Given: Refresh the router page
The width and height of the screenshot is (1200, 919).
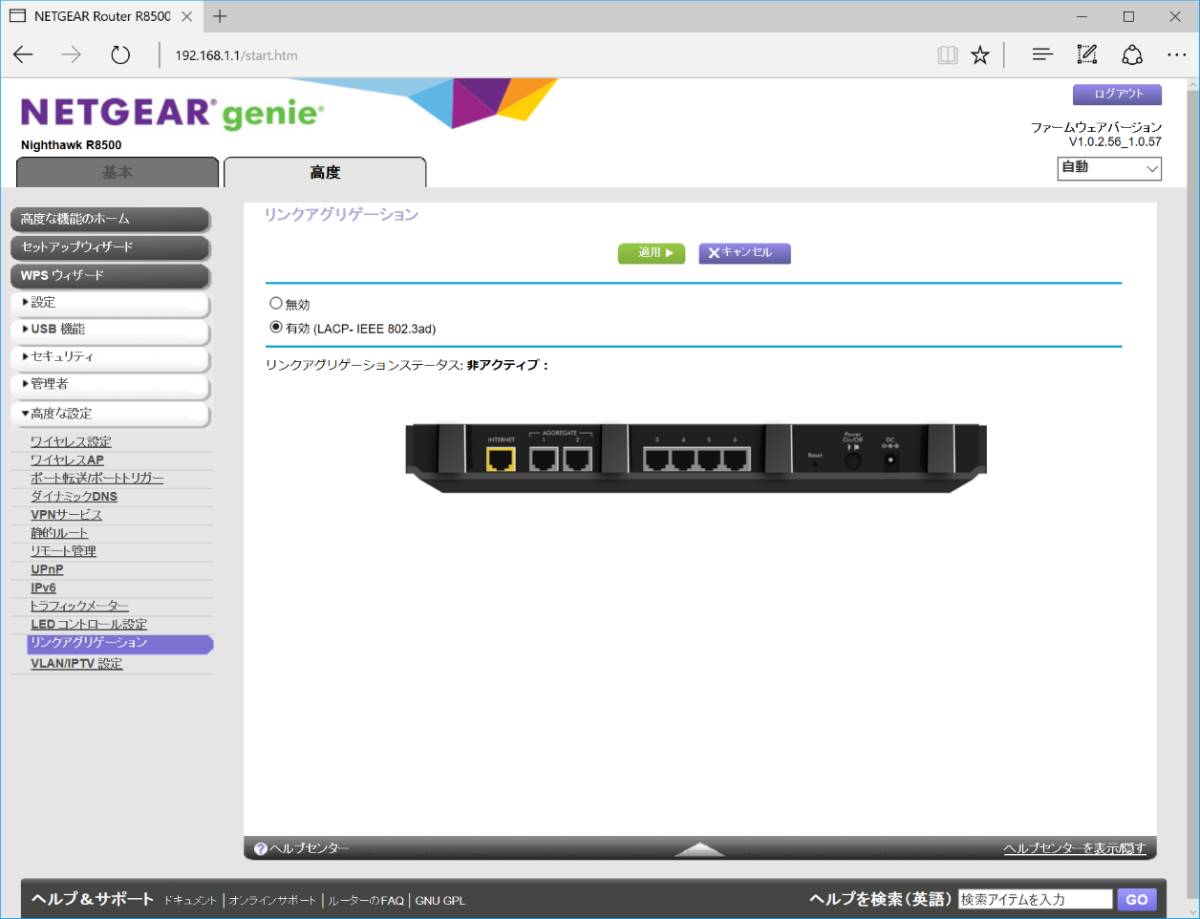Looking at the screenshot, I should tap(120, 55).
